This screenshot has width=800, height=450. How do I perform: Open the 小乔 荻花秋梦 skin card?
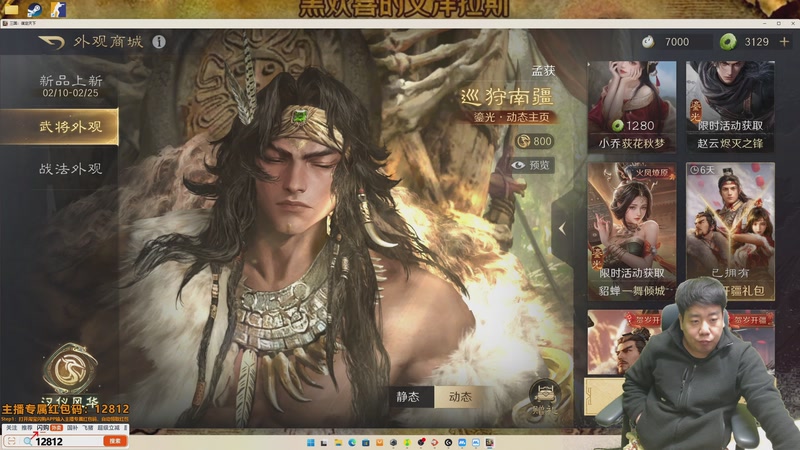tap(632, 106)
